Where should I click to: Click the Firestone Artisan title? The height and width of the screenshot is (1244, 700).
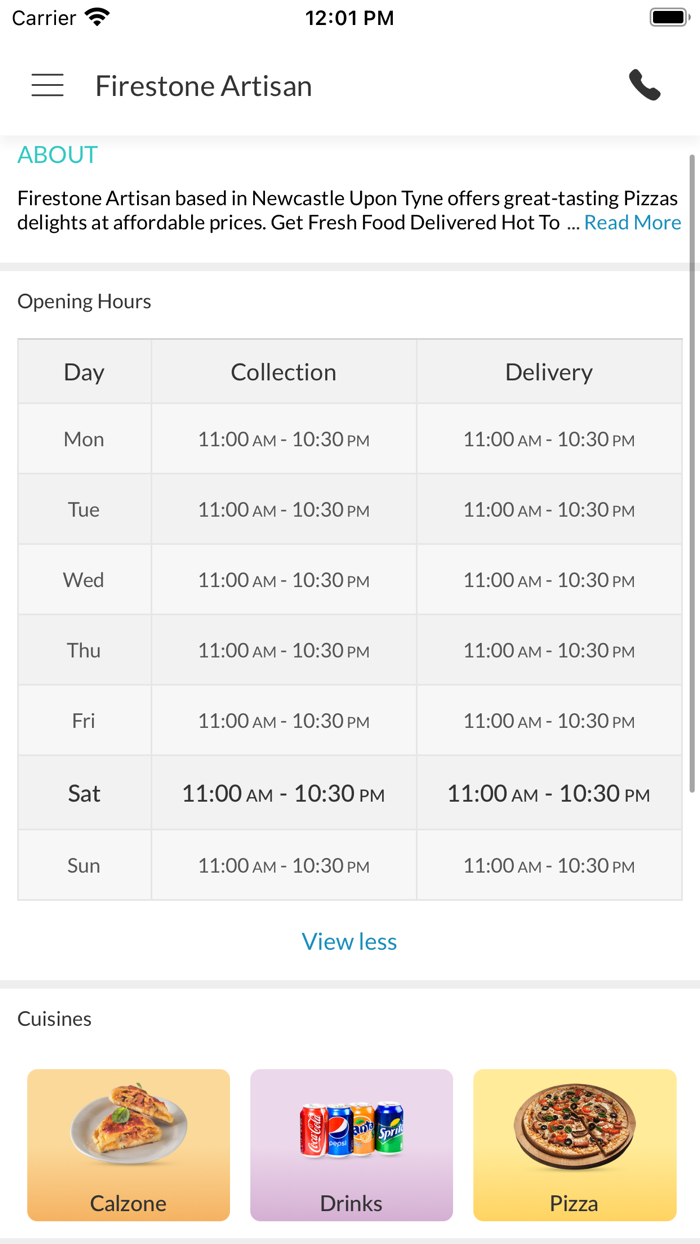point(203,86)
